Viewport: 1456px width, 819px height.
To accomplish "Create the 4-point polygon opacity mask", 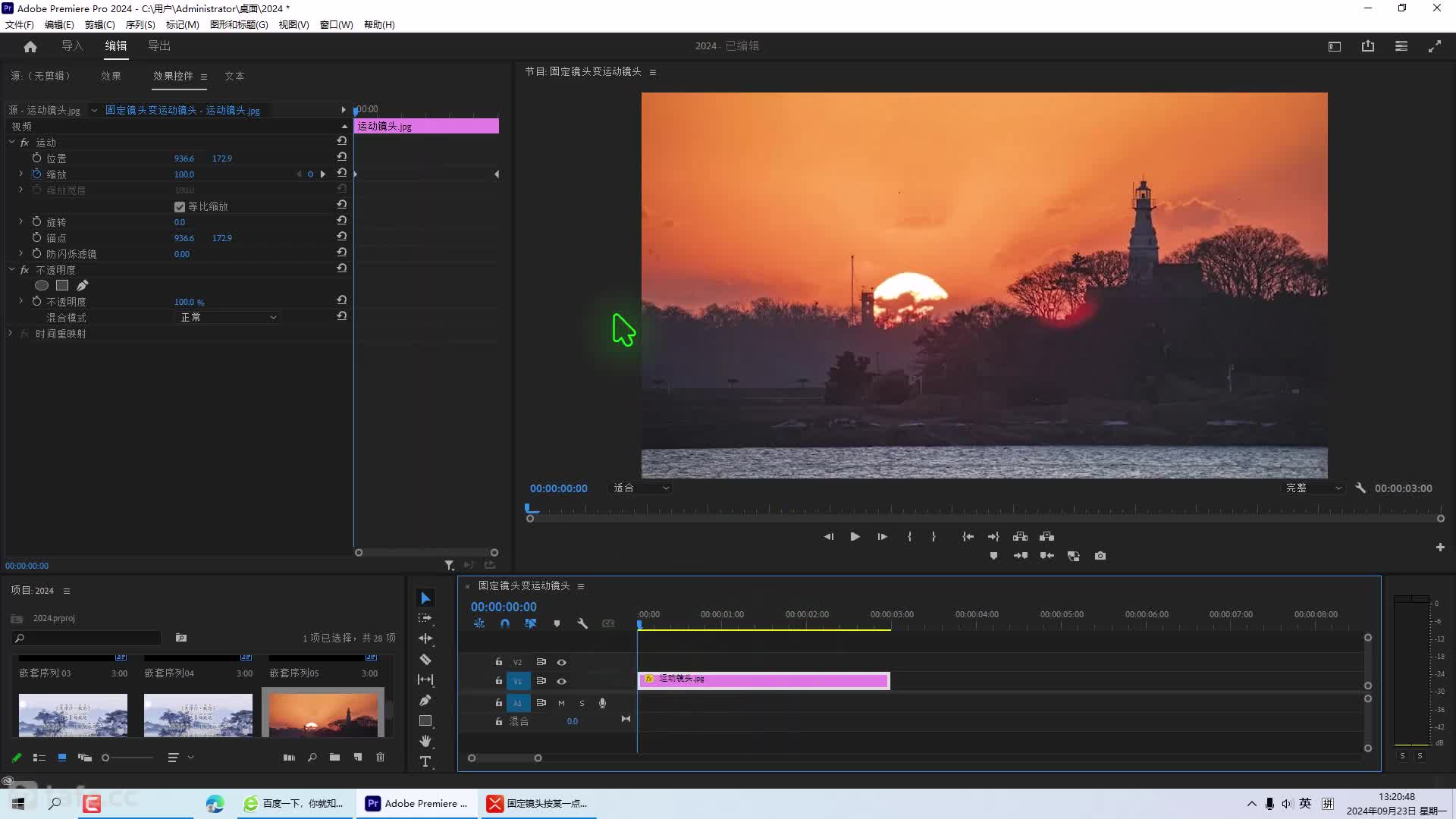I will (62, 286).
